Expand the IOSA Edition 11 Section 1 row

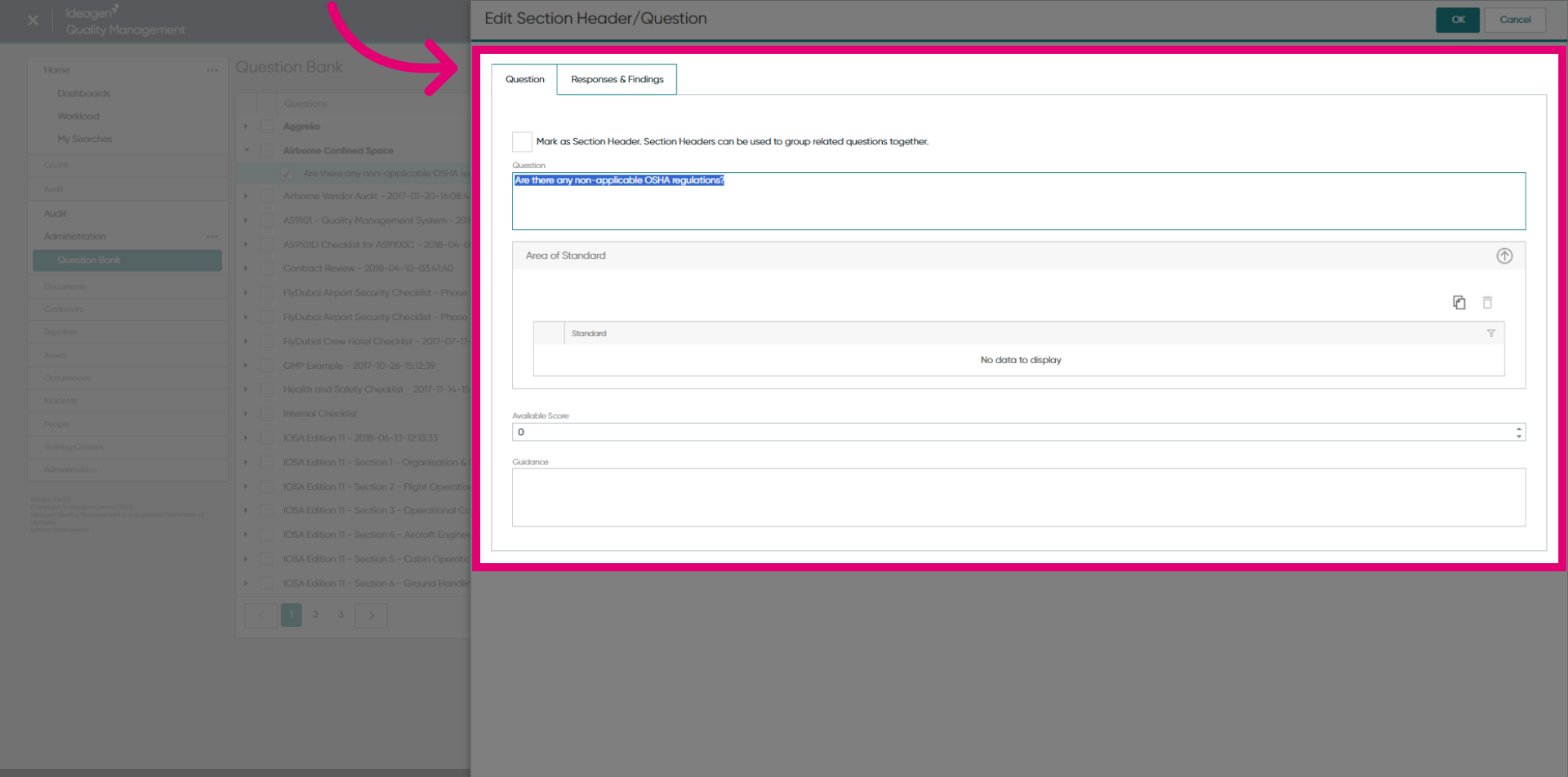(246, 463)
